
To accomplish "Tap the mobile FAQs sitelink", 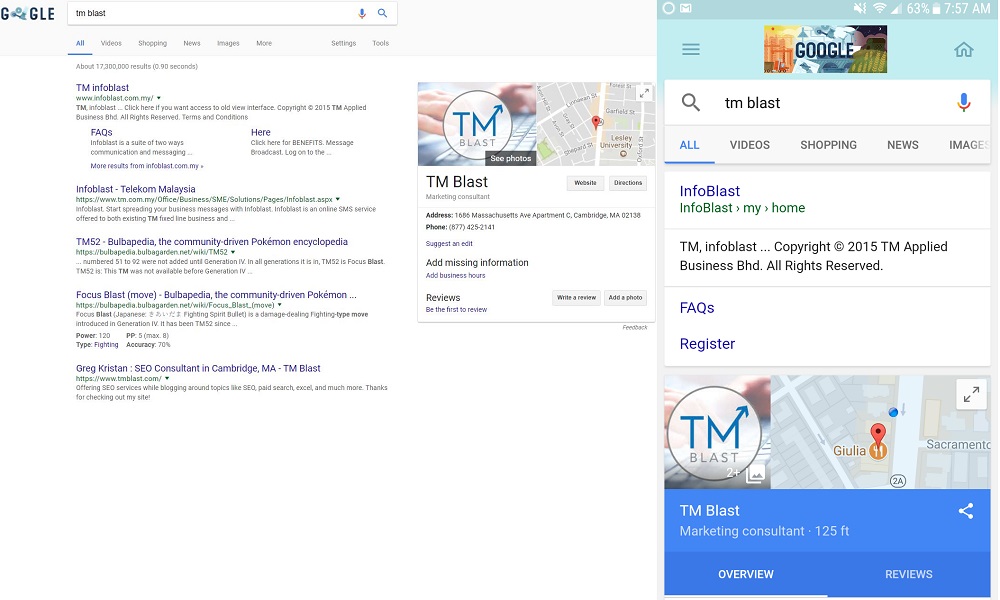I will tap(697, 307).
